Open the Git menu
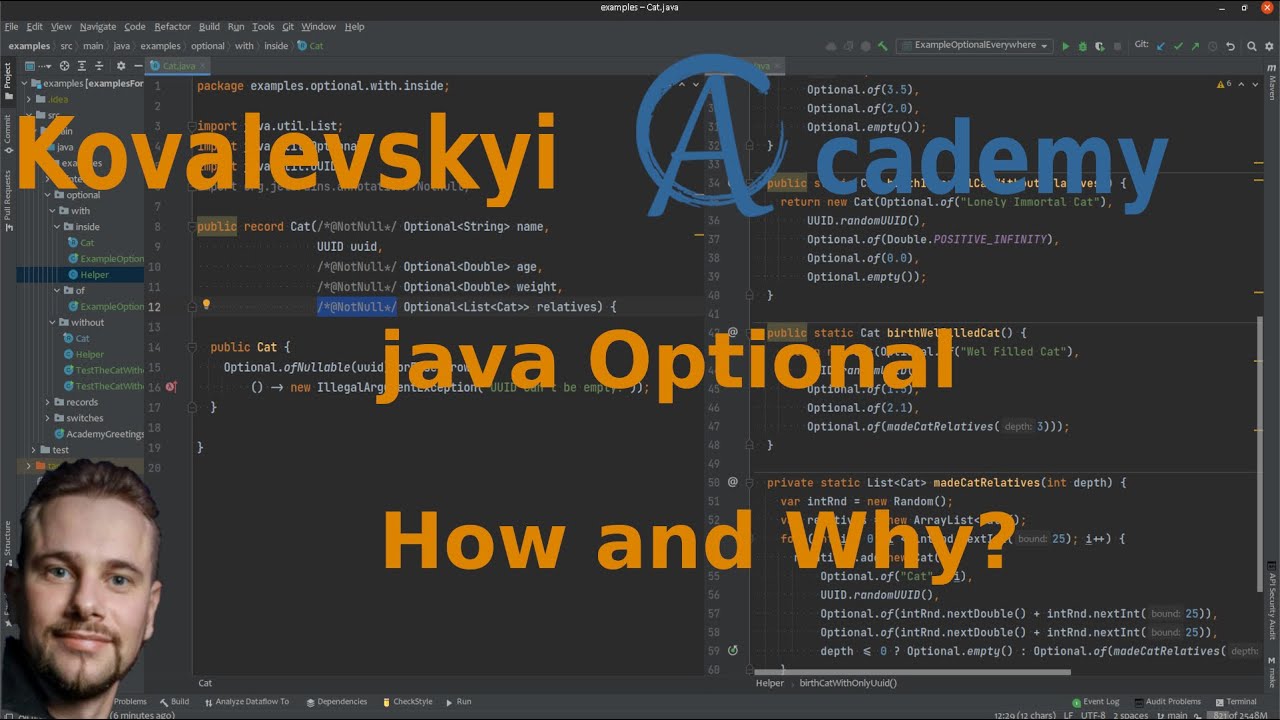 pyautogui.click(x=288, y=27)
